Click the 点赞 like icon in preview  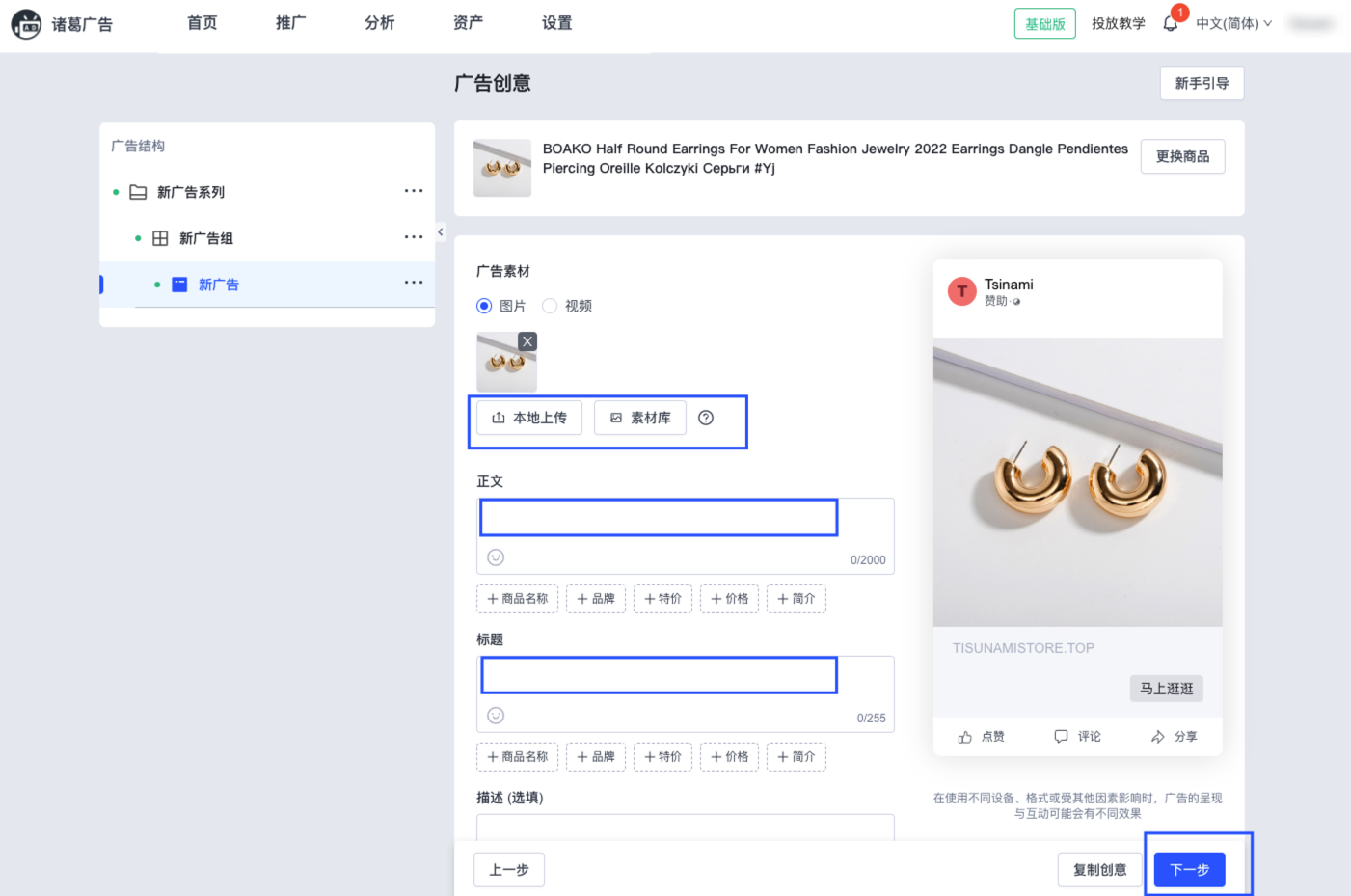965,737
